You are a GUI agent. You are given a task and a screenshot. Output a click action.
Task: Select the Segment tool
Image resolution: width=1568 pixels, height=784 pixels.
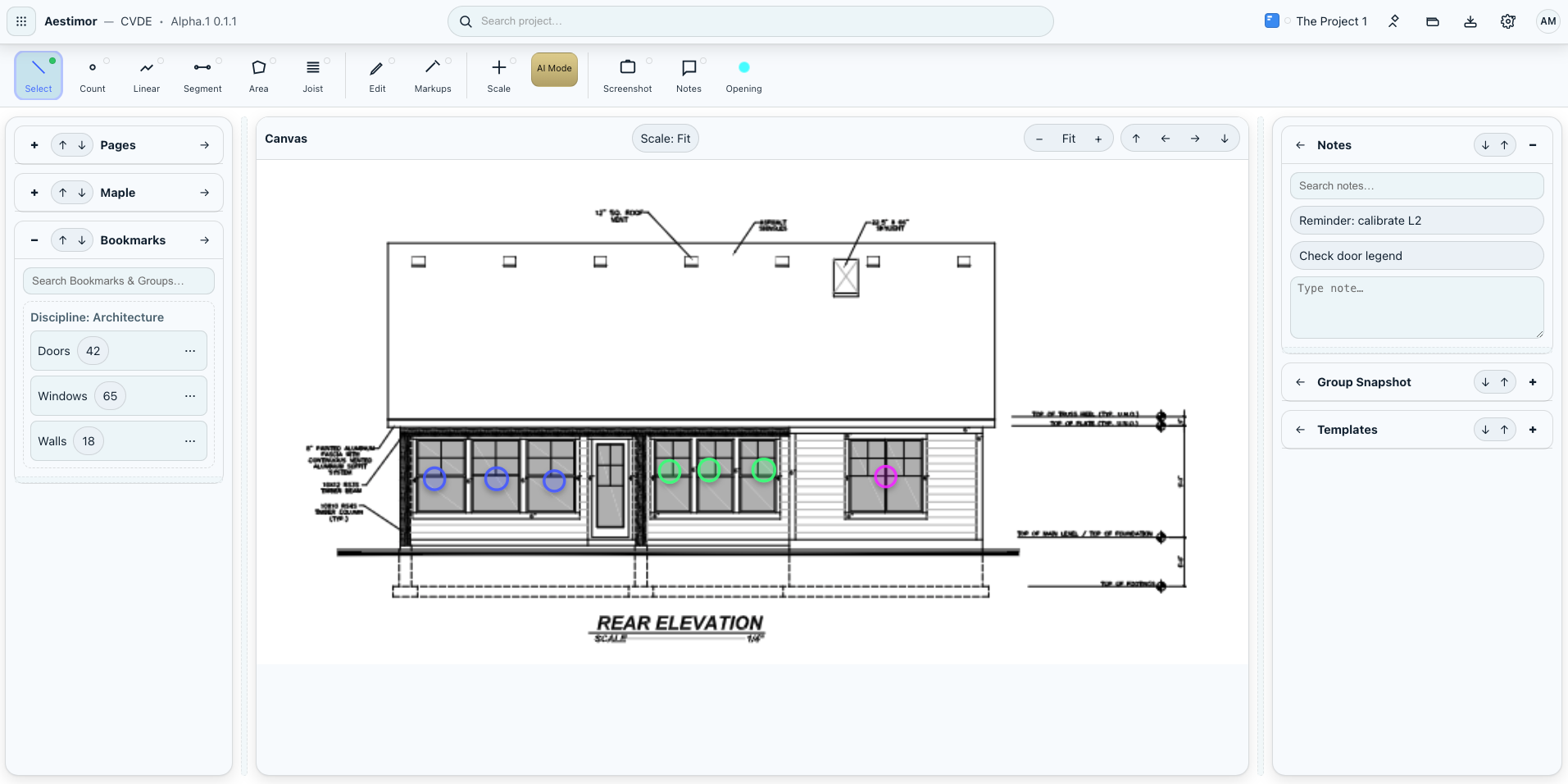202,75
